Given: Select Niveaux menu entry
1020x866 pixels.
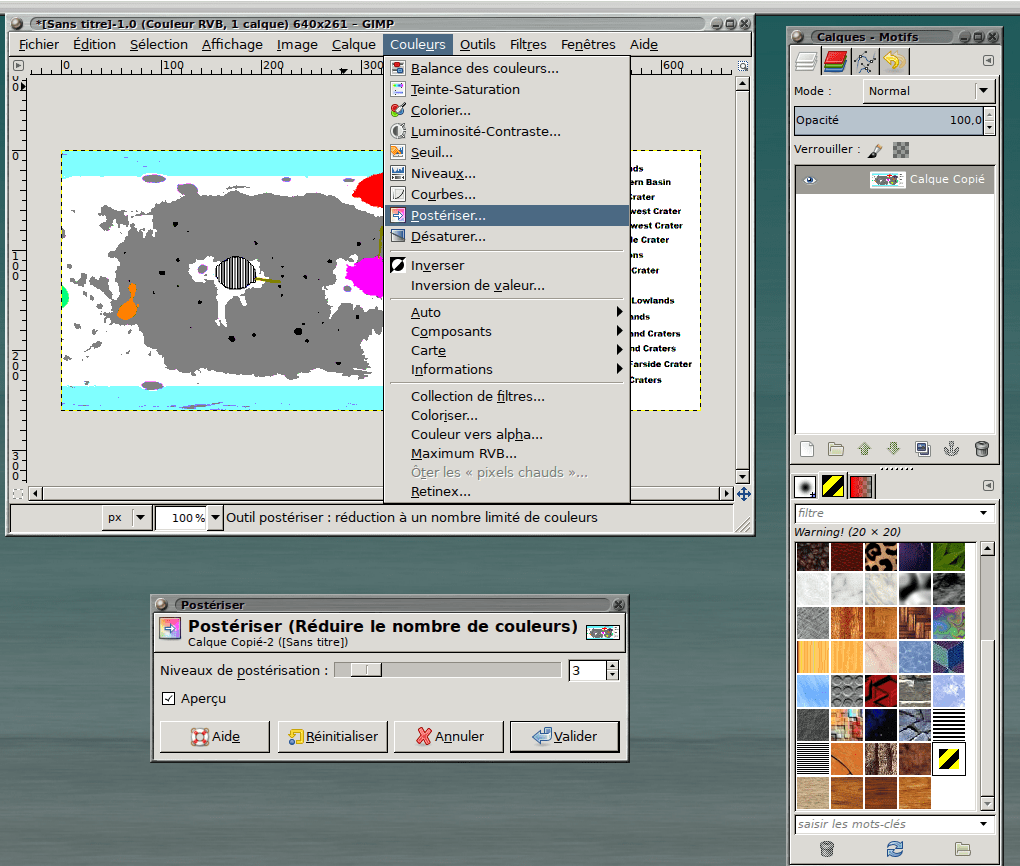Looking at the screenshot, I should 507,174.
